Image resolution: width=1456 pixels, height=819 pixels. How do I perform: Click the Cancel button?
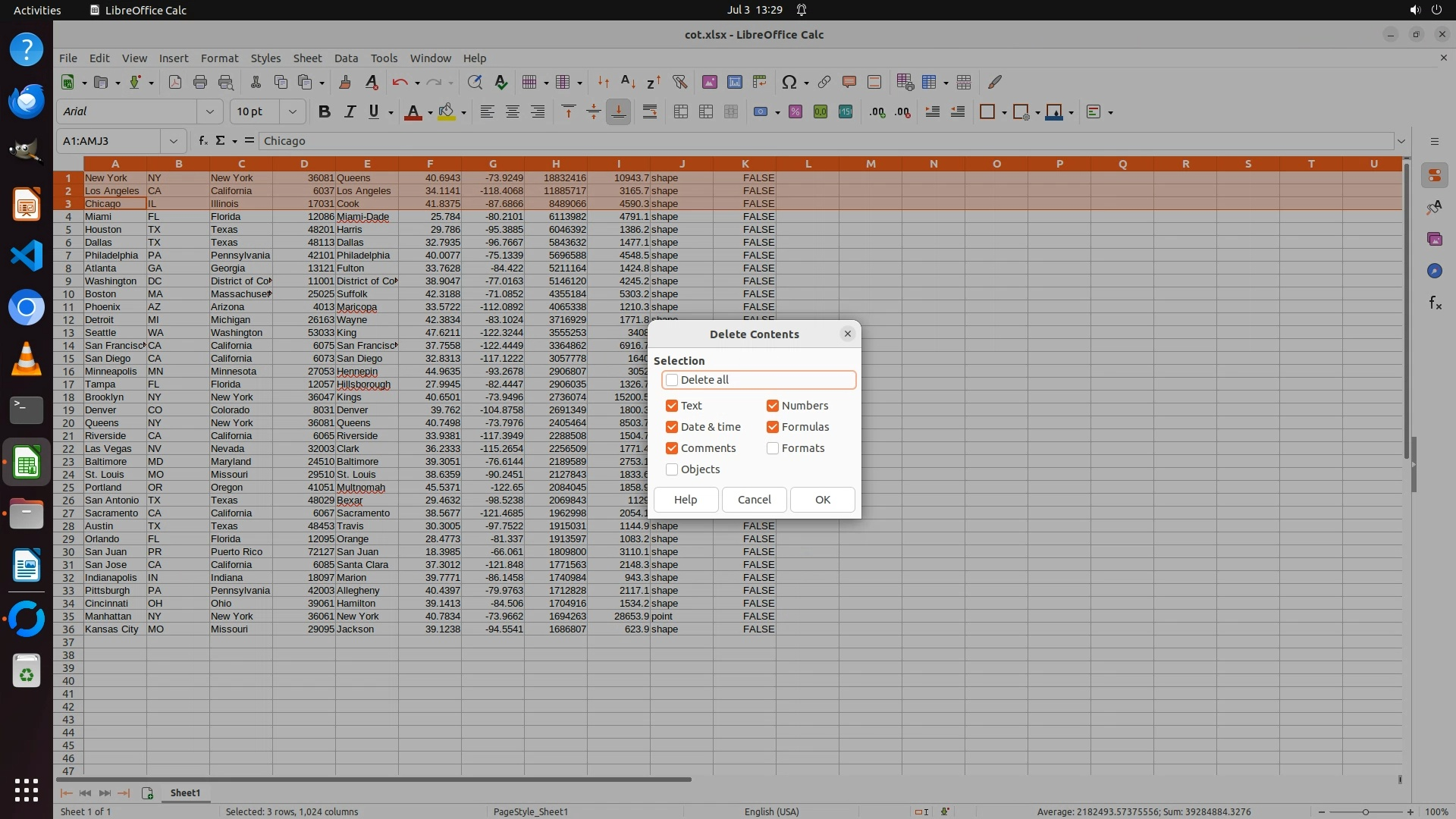click(754, 500)
